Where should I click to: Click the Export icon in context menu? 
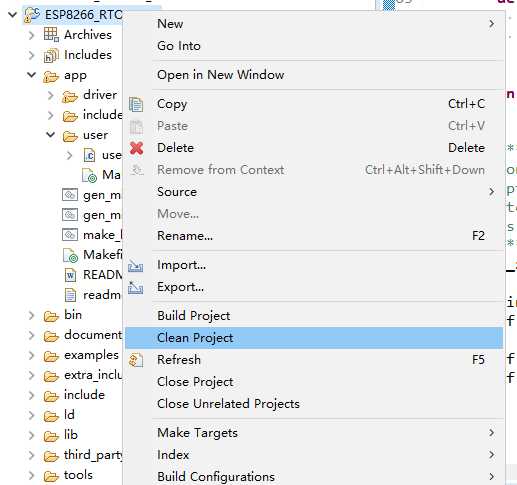coord(136,287)
